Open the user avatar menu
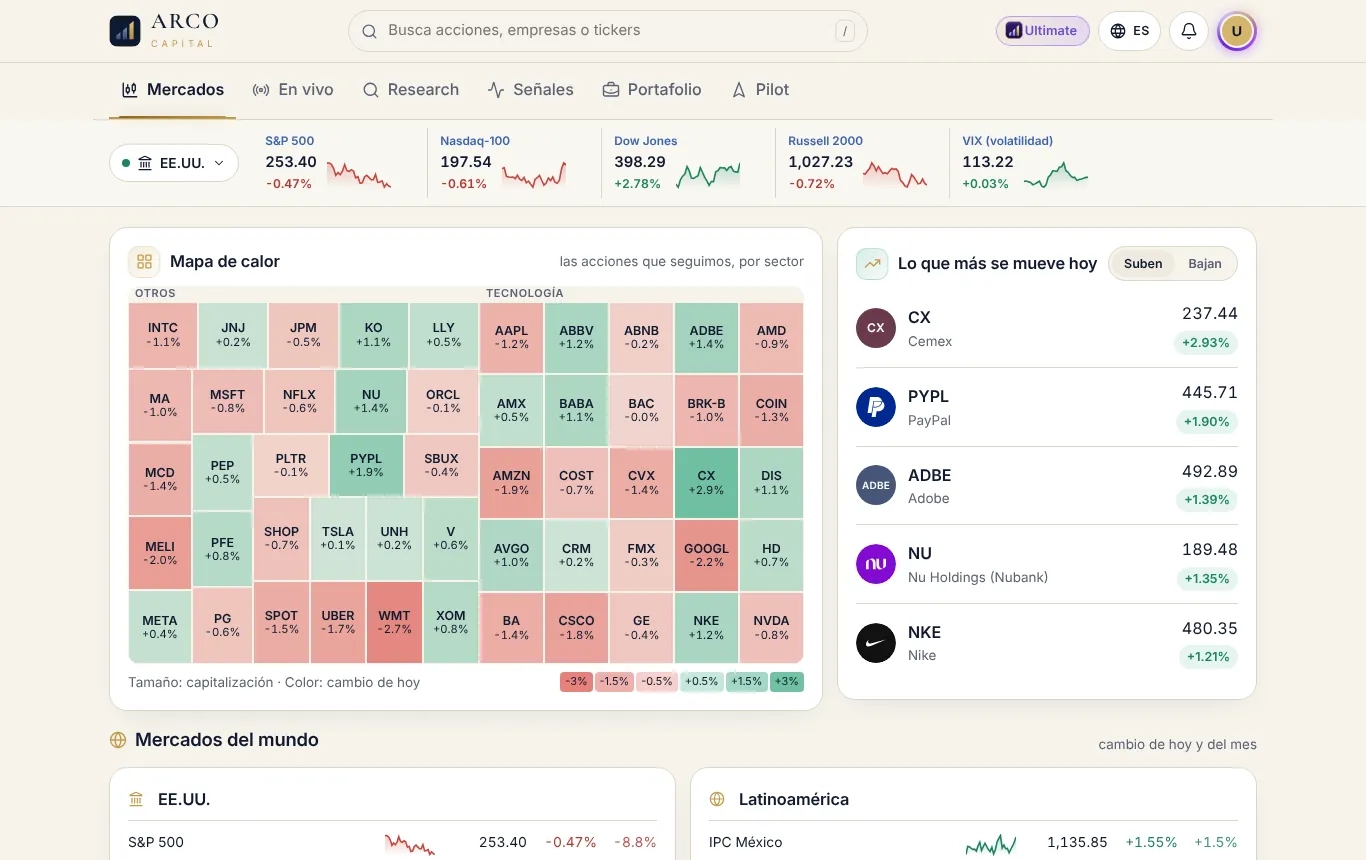This screenshot has width=1366, height=860. 1236,31
